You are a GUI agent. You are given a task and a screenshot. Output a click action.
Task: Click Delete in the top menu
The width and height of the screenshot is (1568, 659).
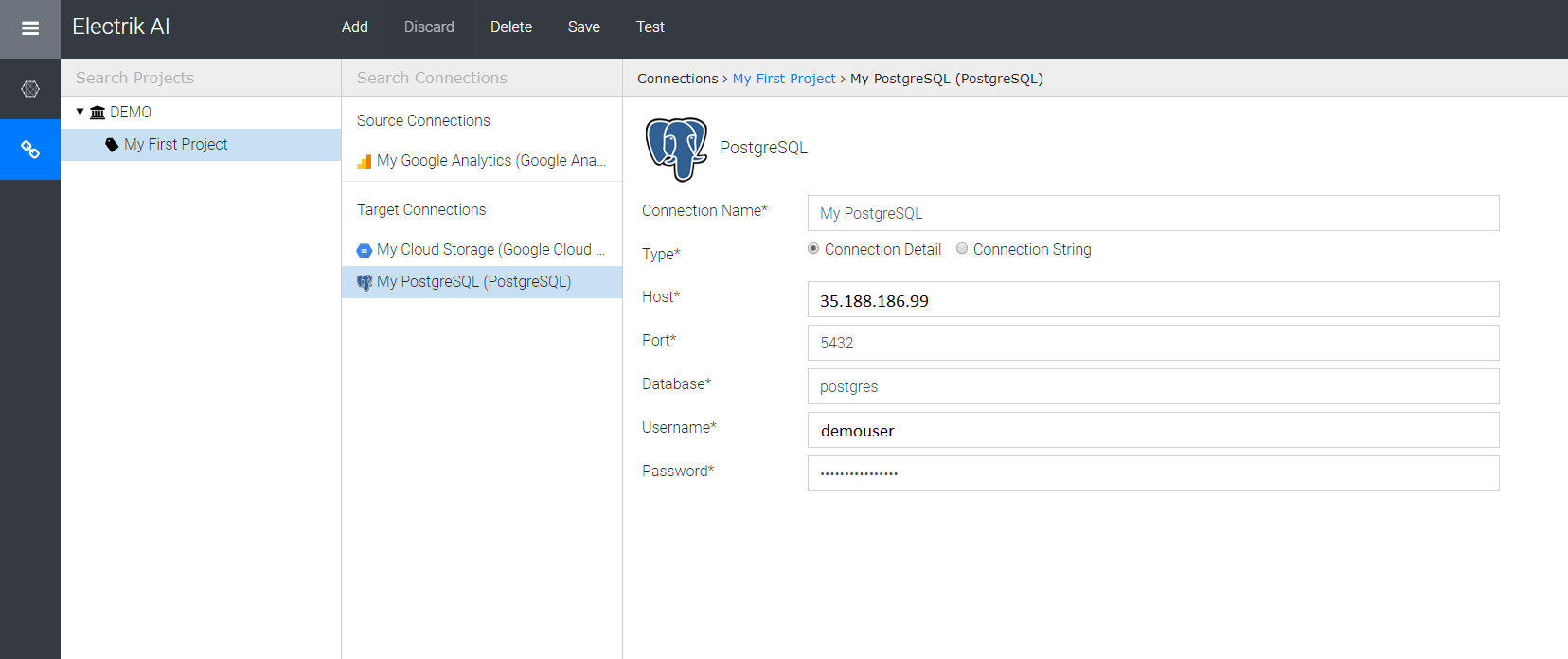click(511, 27)
